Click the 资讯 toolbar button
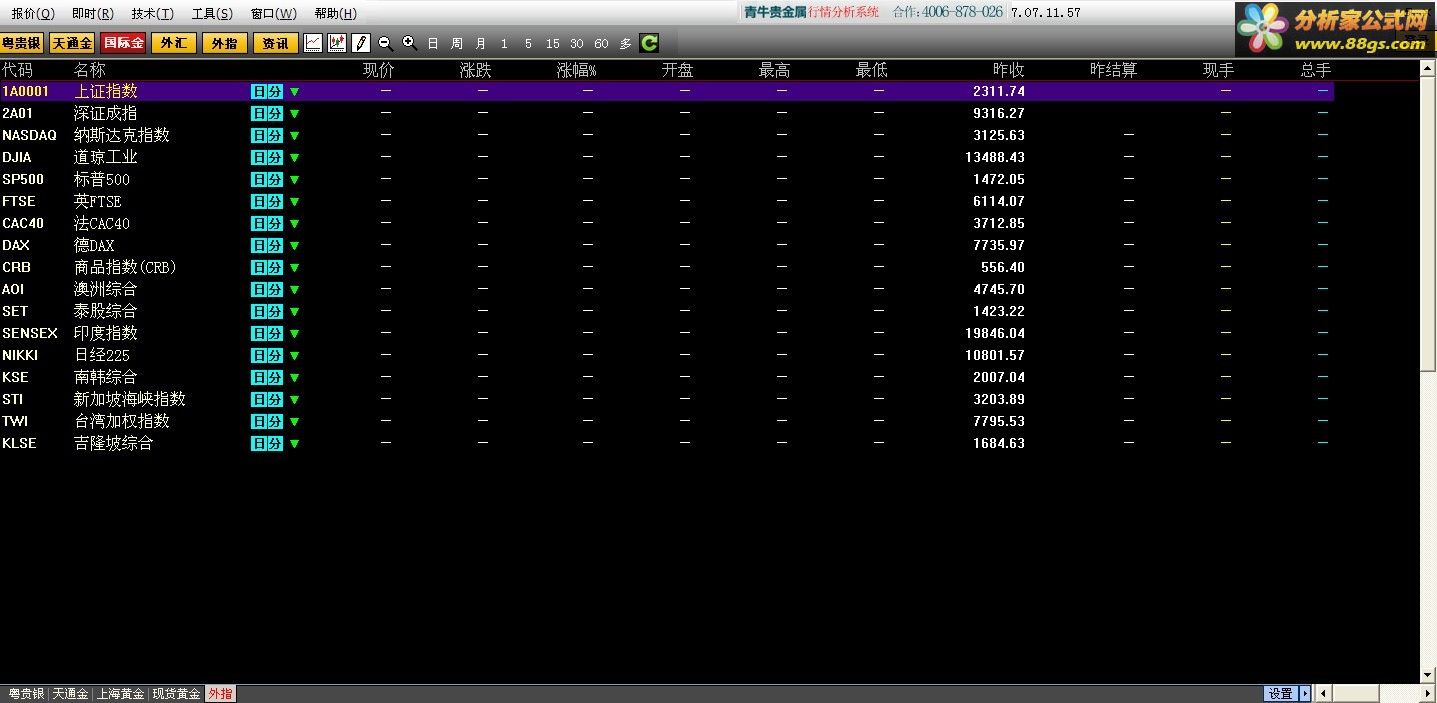Viewport: 1437px width, 703px height. coord(276,43)
